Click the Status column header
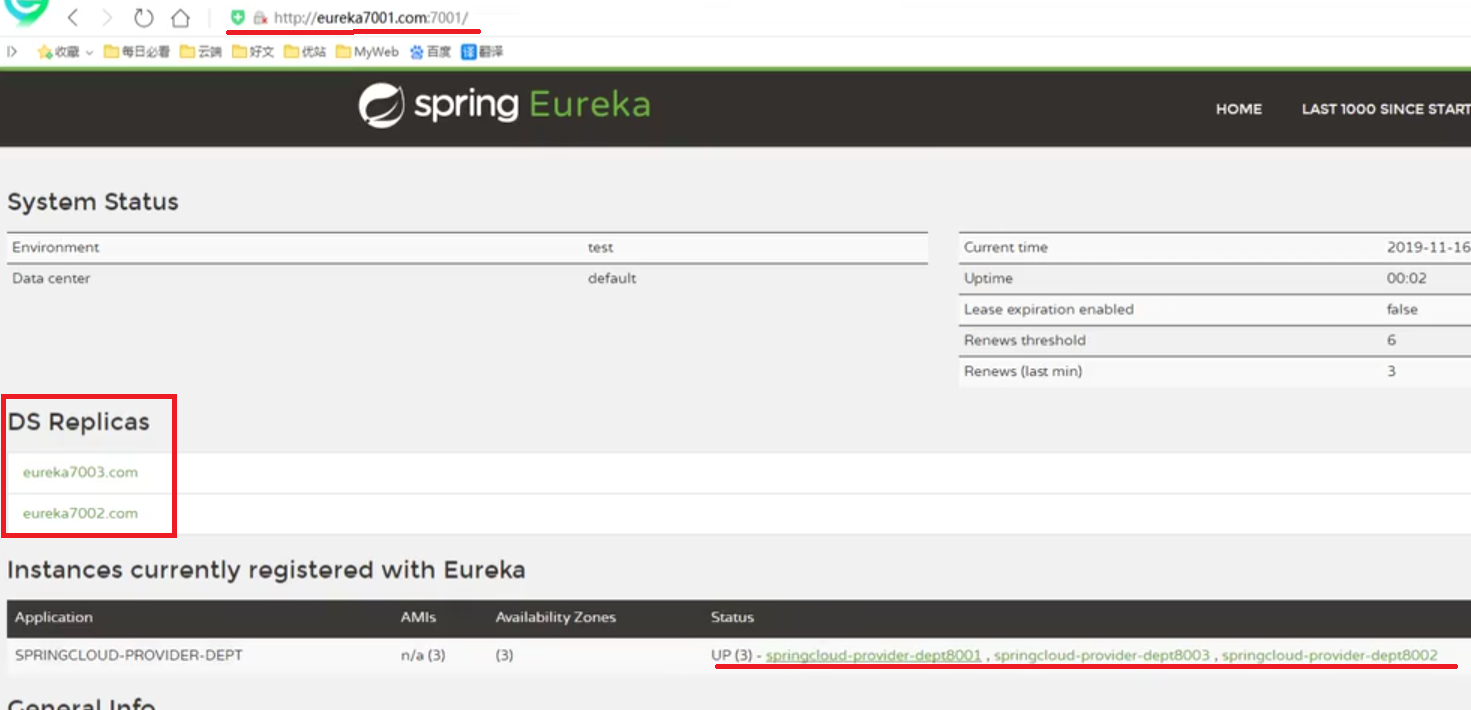 coord(732,617)
